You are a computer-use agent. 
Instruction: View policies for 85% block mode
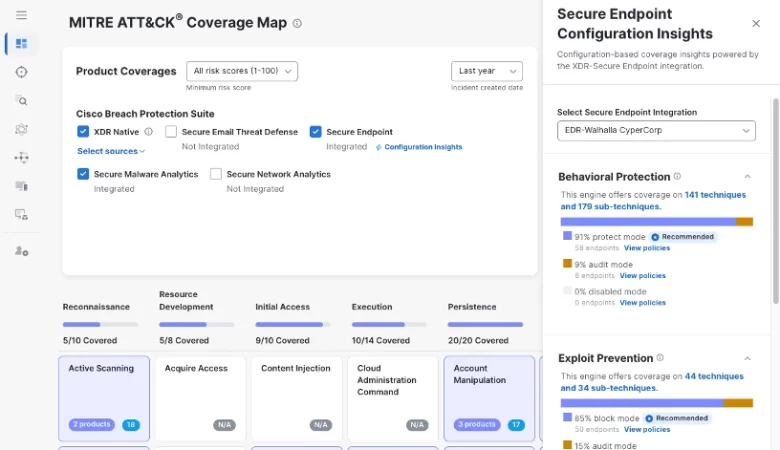(x=647, y=430)
